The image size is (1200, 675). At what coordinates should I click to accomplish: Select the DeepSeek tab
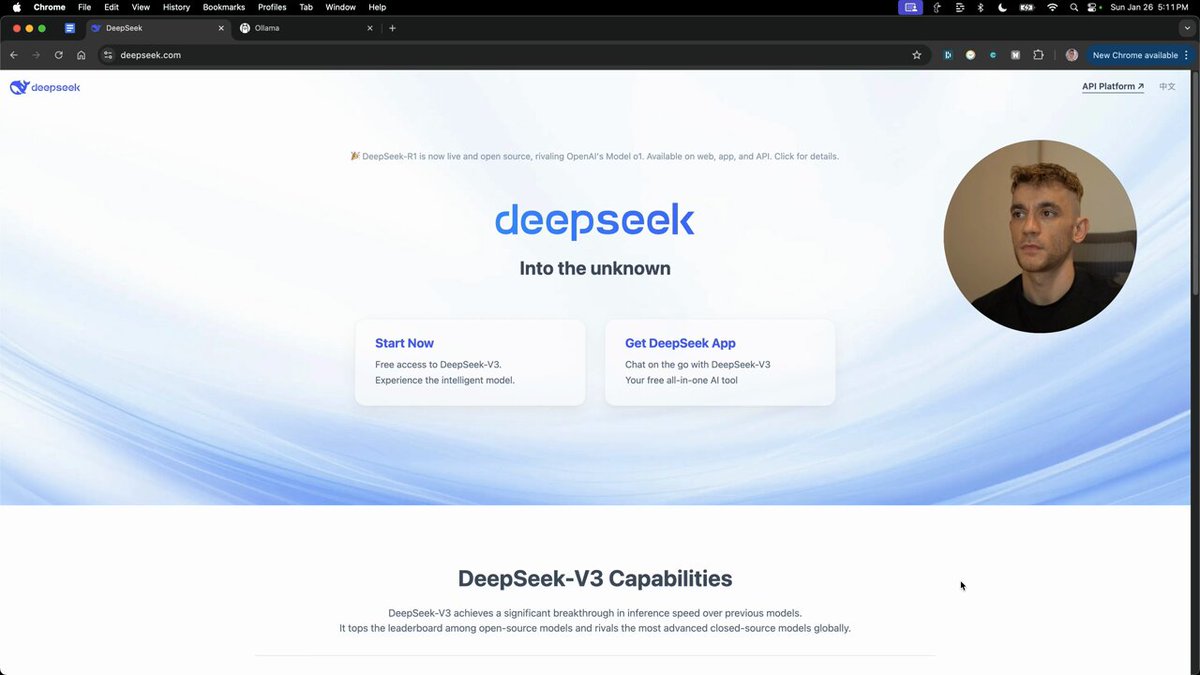pos(157,28)
